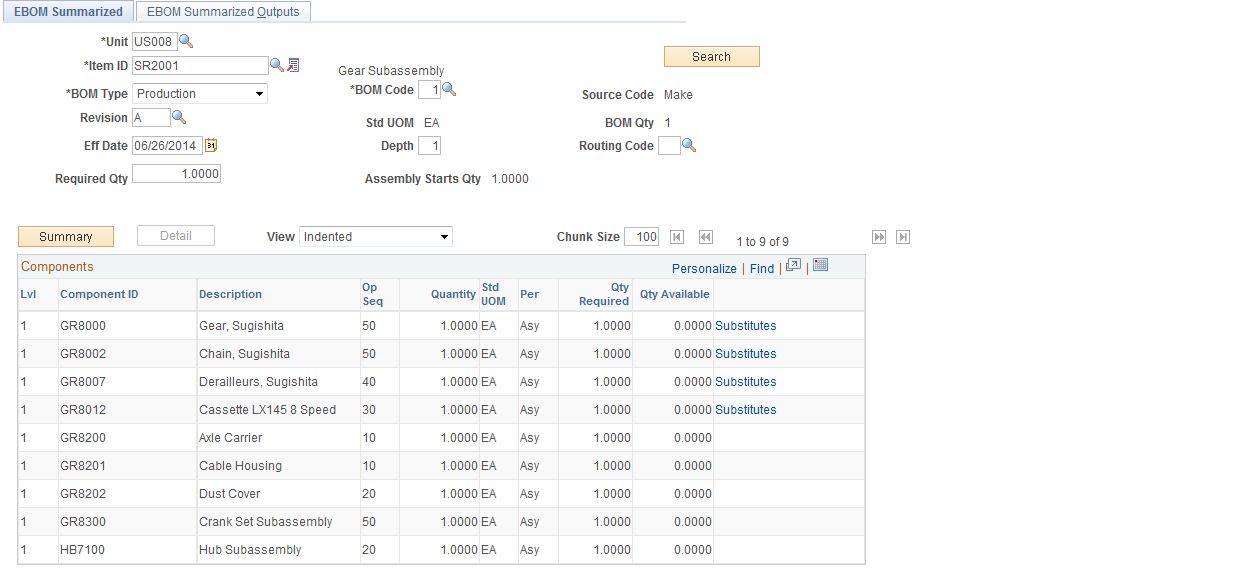Sort by Qty Available column header
This screenshot has height=573, width=1257.
(x=675, y=294)
